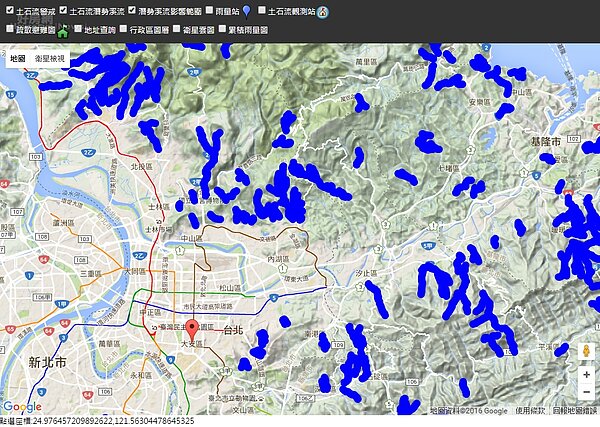Click the 三重區 district label
Image resolution: width=600 pixels, height=427 pixels.
point(91,274)
